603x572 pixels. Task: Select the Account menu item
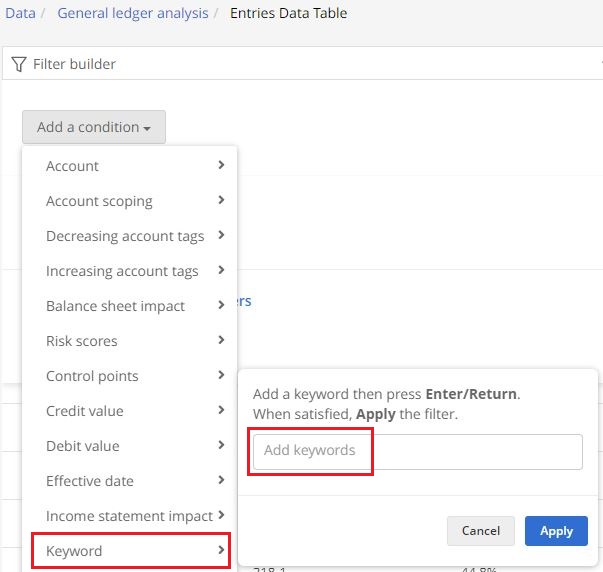tap(130, 166)
